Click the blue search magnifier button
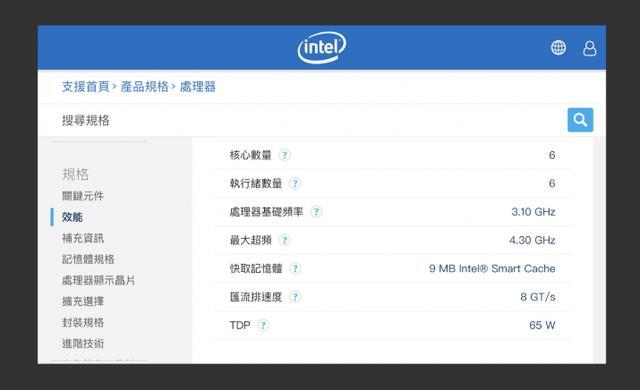Image resolution: width=640 pixels, height=390 pixels. 580,120
